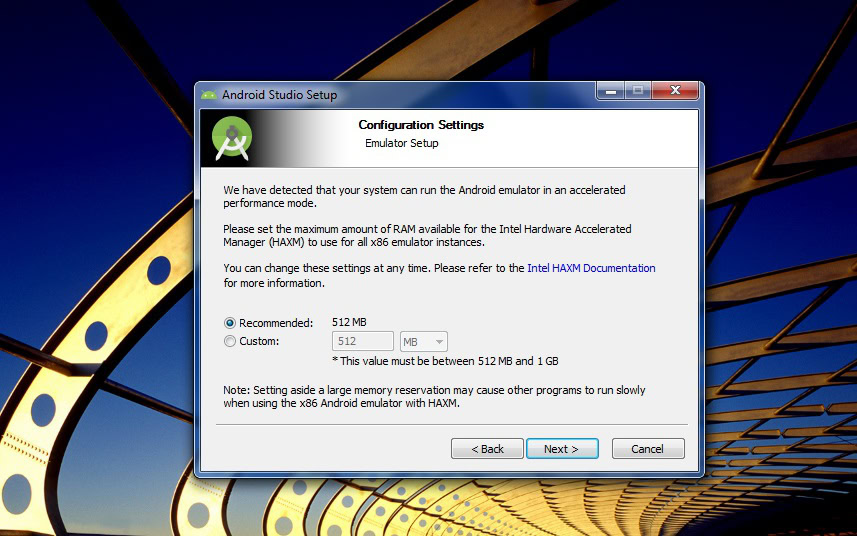Viewport: 857px width, 536px height.
Task: Click the 'Emulator Setup' subtitle
Action: (x=402, y=143)
